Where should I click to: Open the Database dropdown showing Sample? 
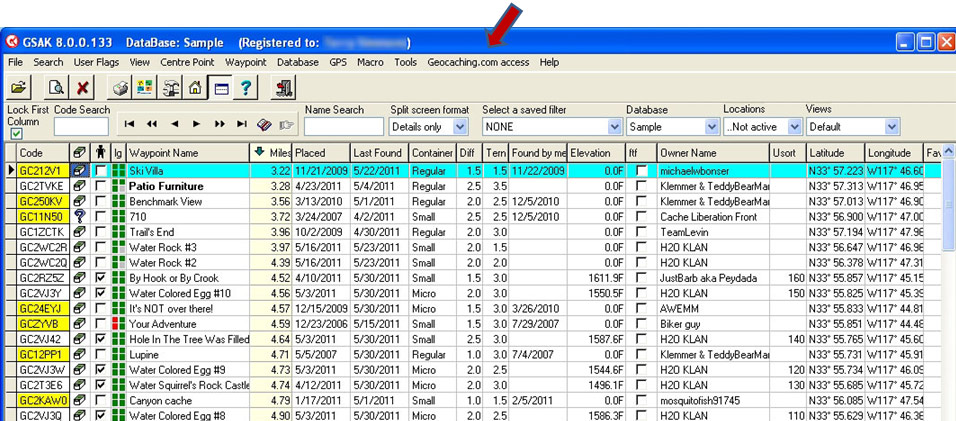[712, 127]
